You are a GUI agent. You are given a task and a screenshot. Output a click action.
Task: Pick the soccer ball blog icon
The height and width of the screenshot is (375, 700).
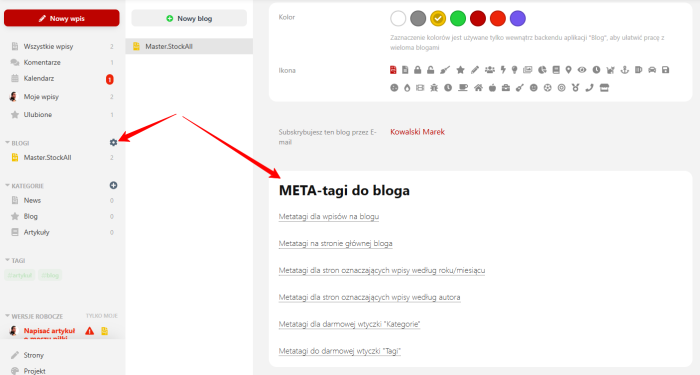(548, 88)
